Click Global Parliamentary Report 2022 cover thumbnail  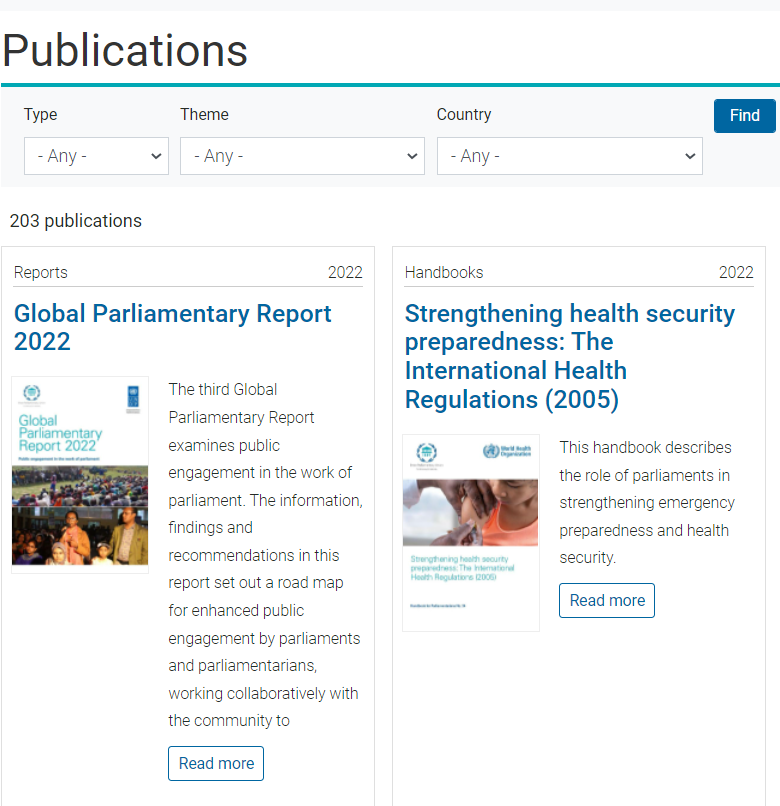click(x=80, y=474)
